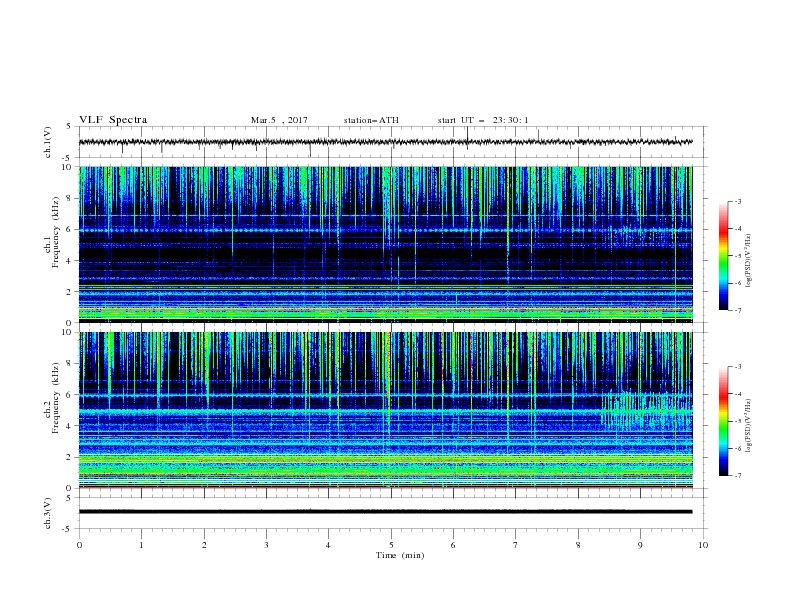
Task: Click the "-5" tick on ch.1 voltage axis
Action: (x=68, y=158)
